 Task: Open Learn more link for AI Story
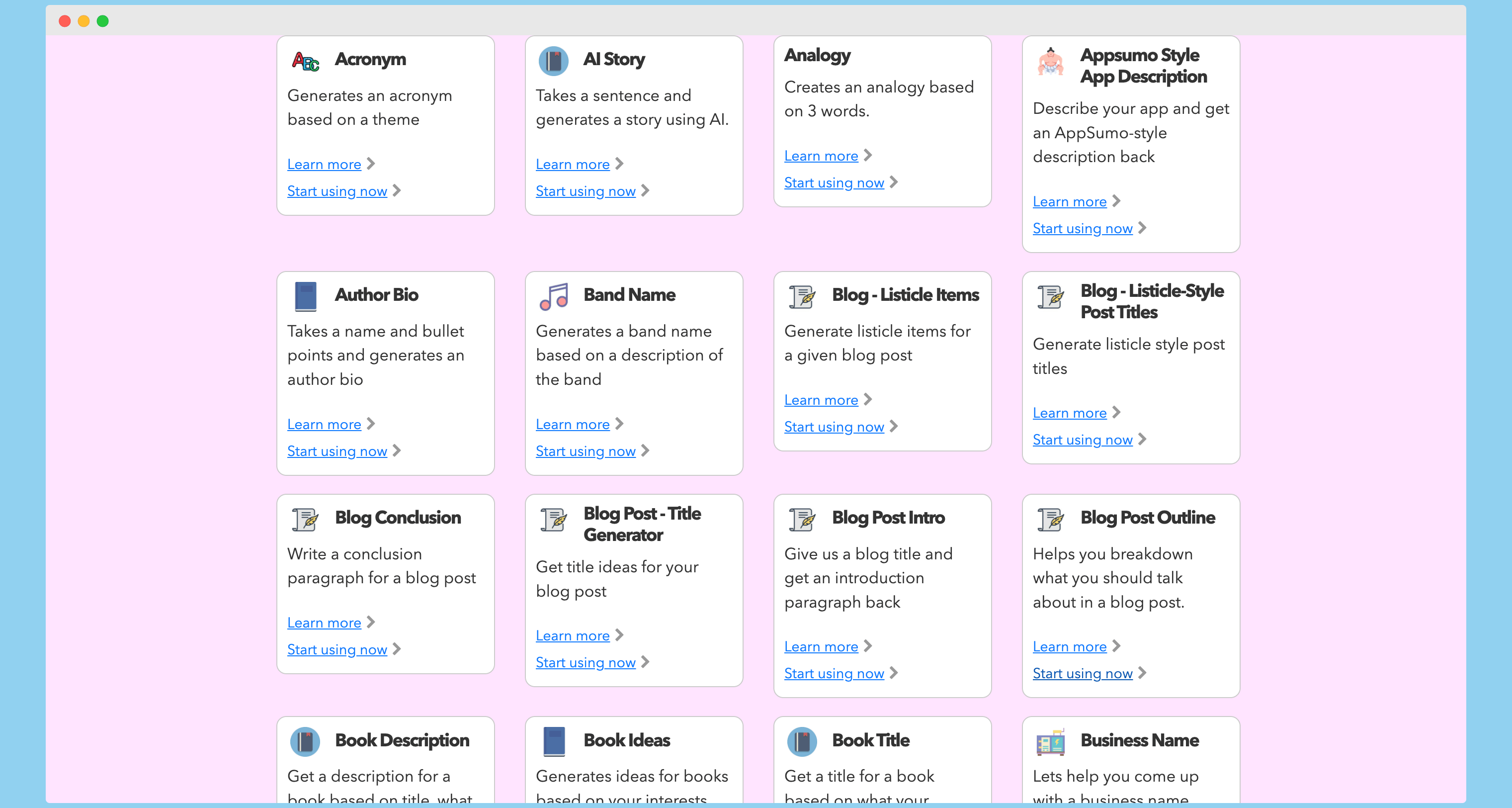(572, 165)
